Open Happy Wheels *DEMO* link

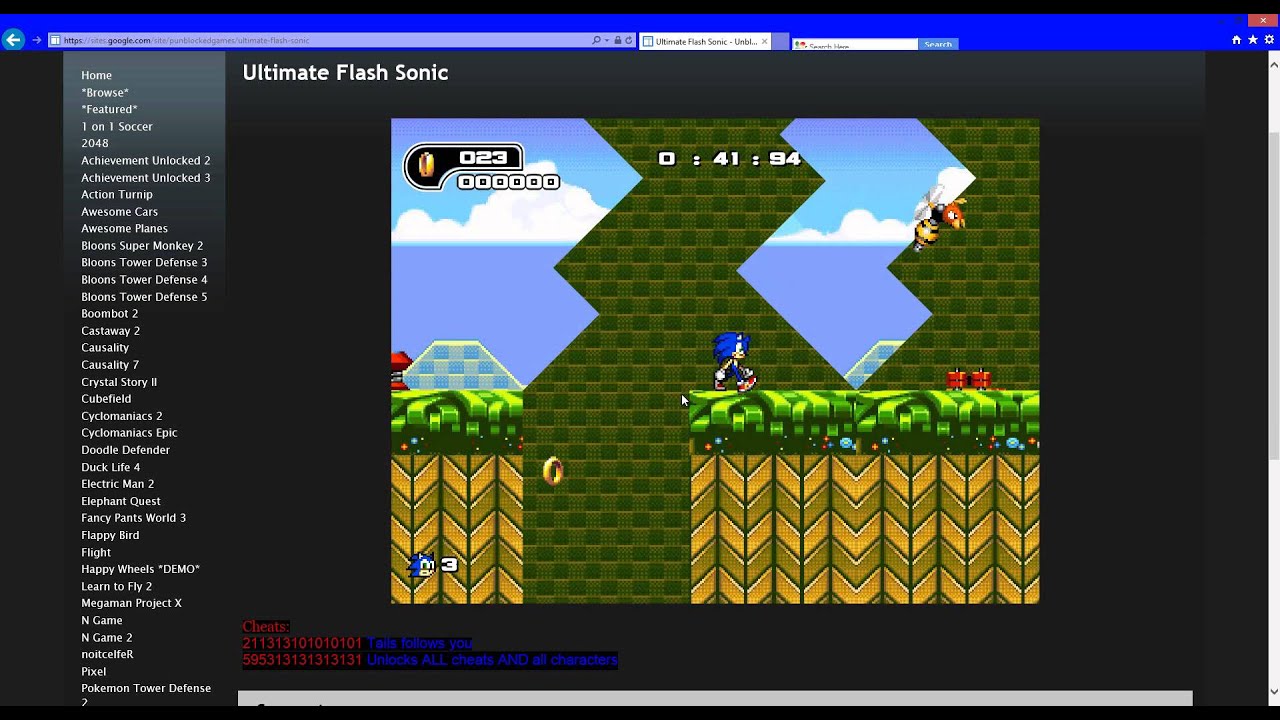(140, 569)
